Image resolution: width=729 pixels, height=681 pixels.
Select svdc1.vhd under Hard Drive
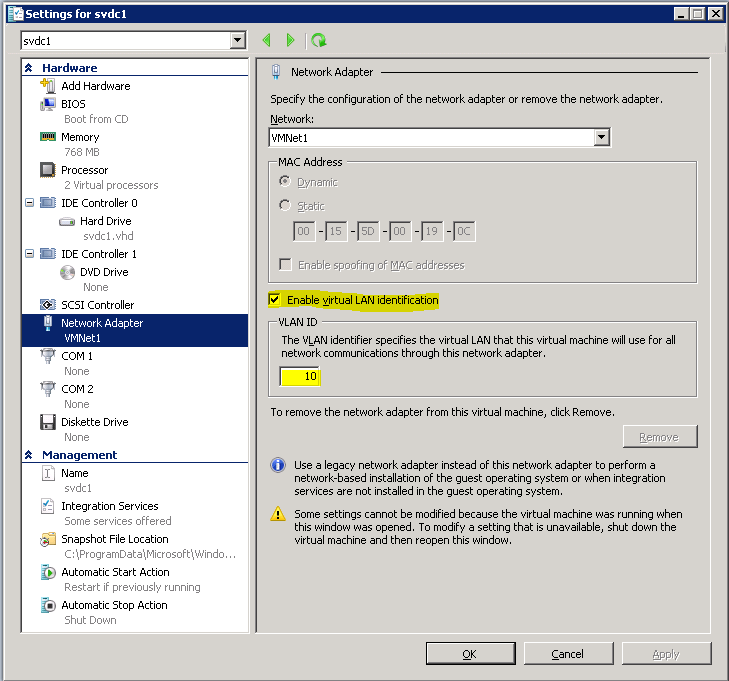pos(108,236)
